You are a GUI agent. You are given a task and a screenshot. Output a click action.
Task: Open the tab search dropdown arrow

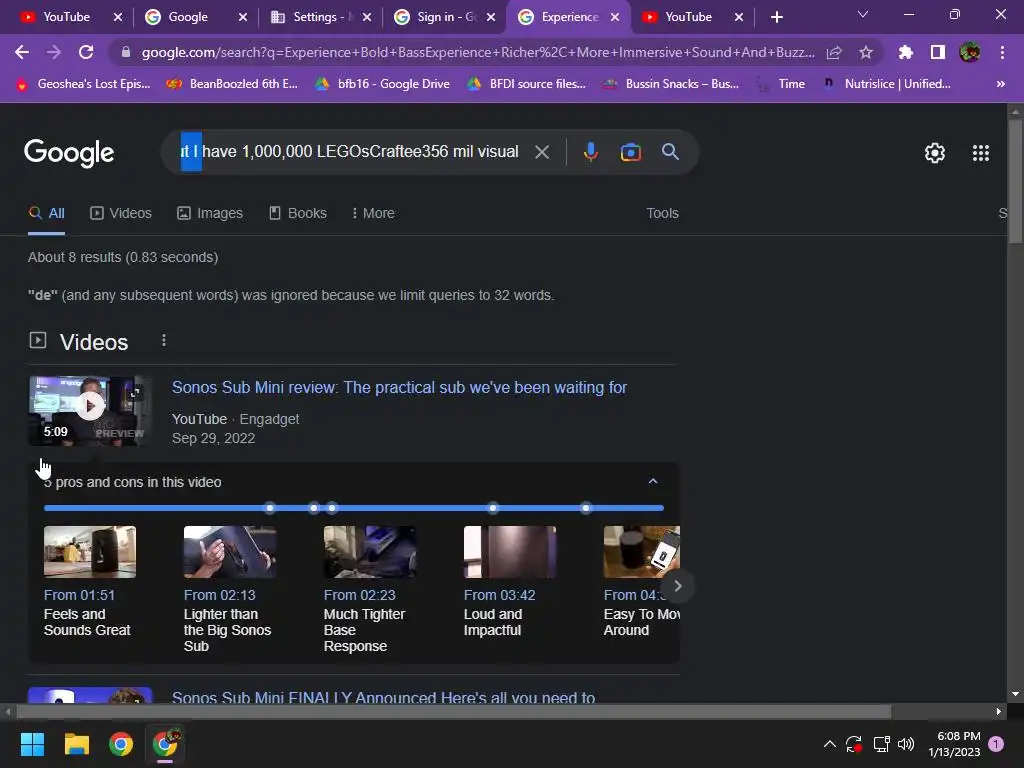863,14
